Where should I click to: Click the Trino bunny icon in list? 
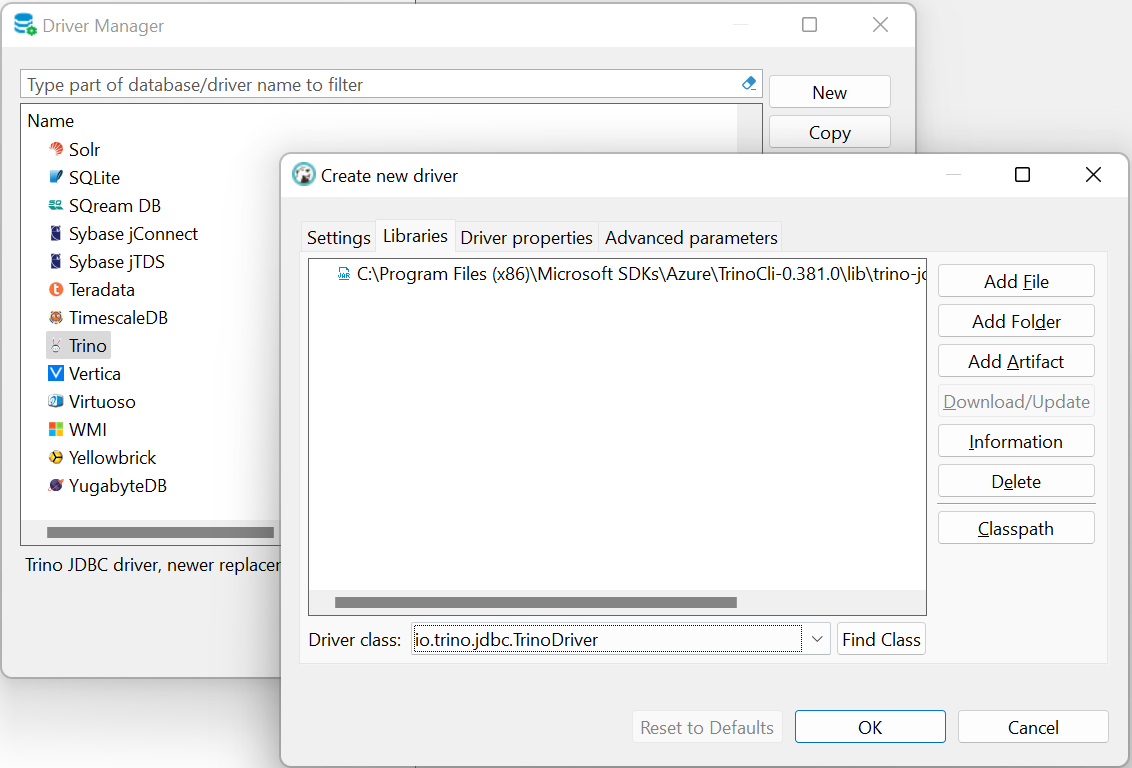[56, 346]
